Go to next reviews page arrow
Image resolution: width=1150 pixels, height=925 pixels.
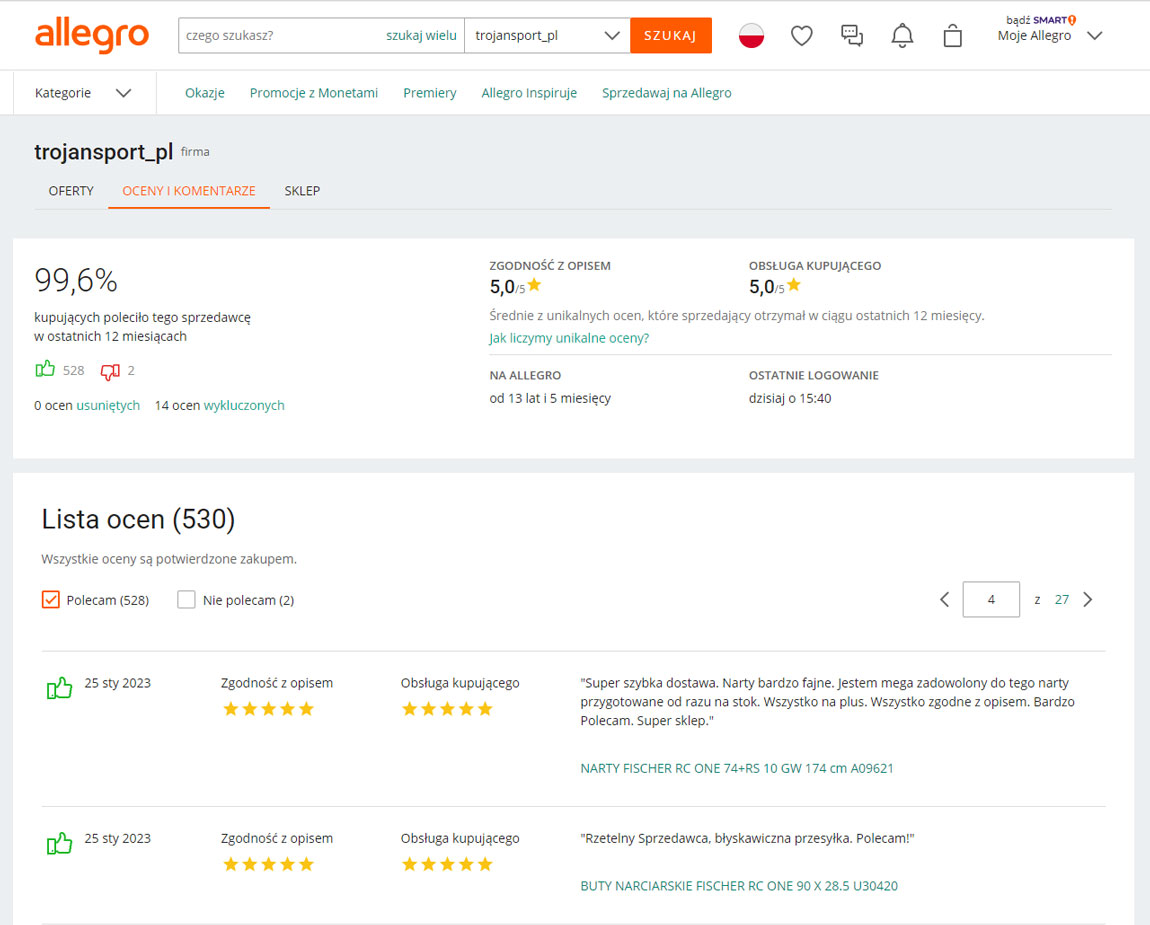click(x=1088, y=599)
